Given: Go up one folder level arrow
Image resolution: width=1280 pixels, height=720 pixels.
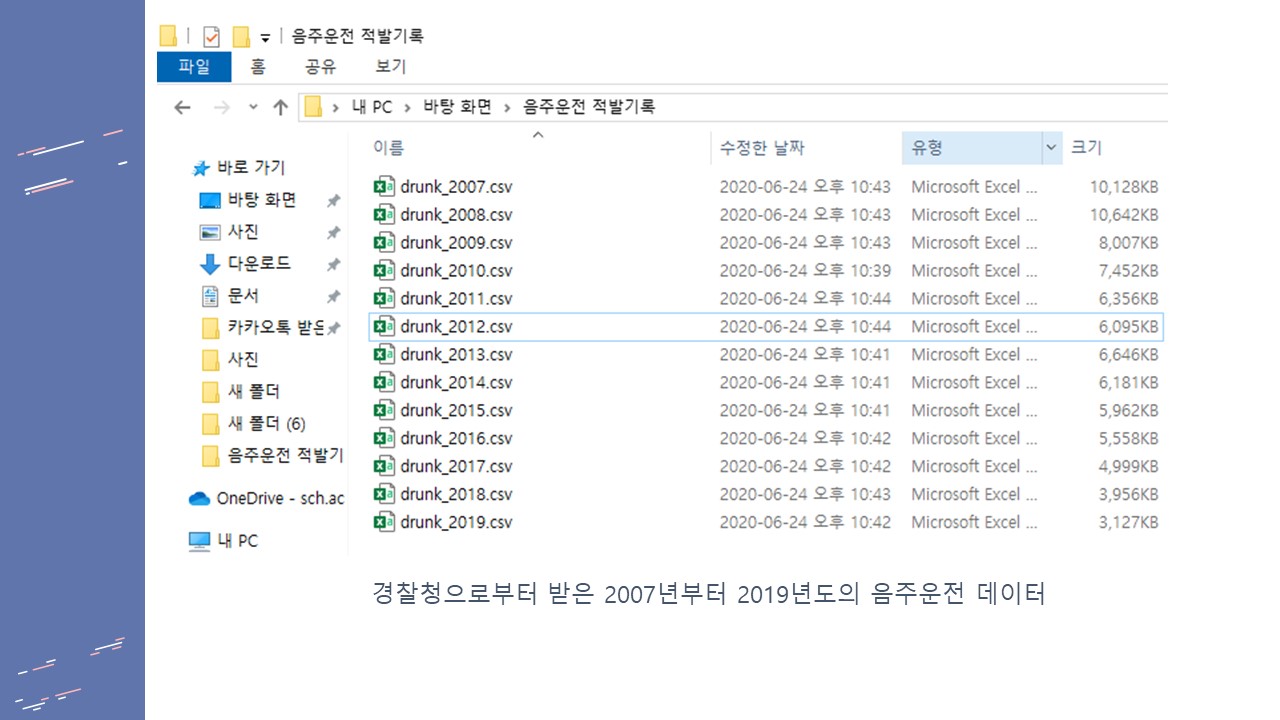Looking at the screenshot, I should [x=280, y=107].
